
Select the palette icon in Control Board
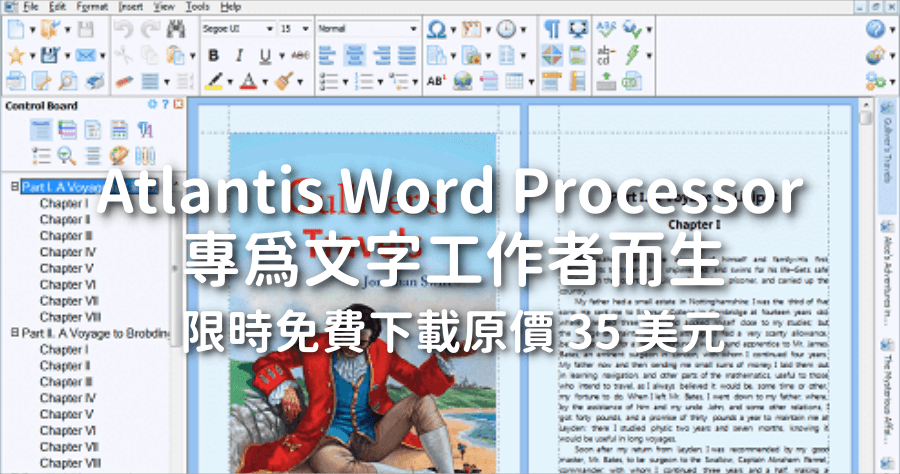click(x=119, y=156)
